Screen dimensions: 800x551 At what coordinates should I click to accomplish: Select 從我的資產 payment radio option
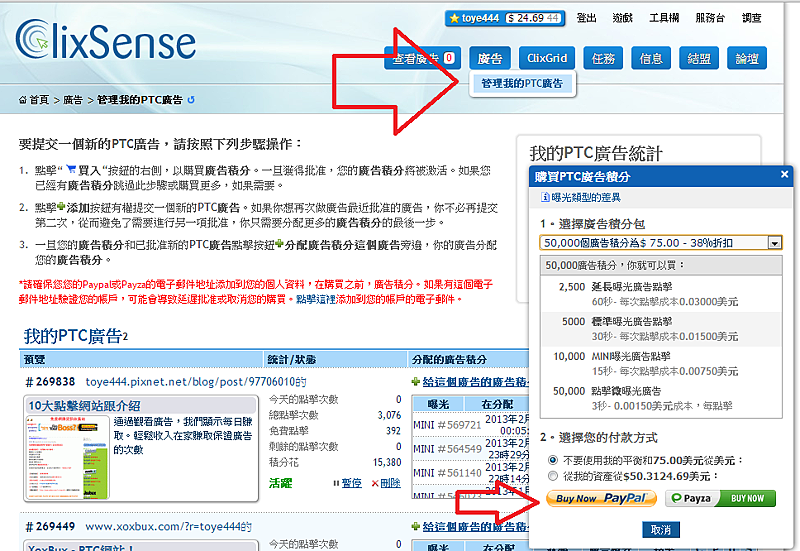[553, 476]
